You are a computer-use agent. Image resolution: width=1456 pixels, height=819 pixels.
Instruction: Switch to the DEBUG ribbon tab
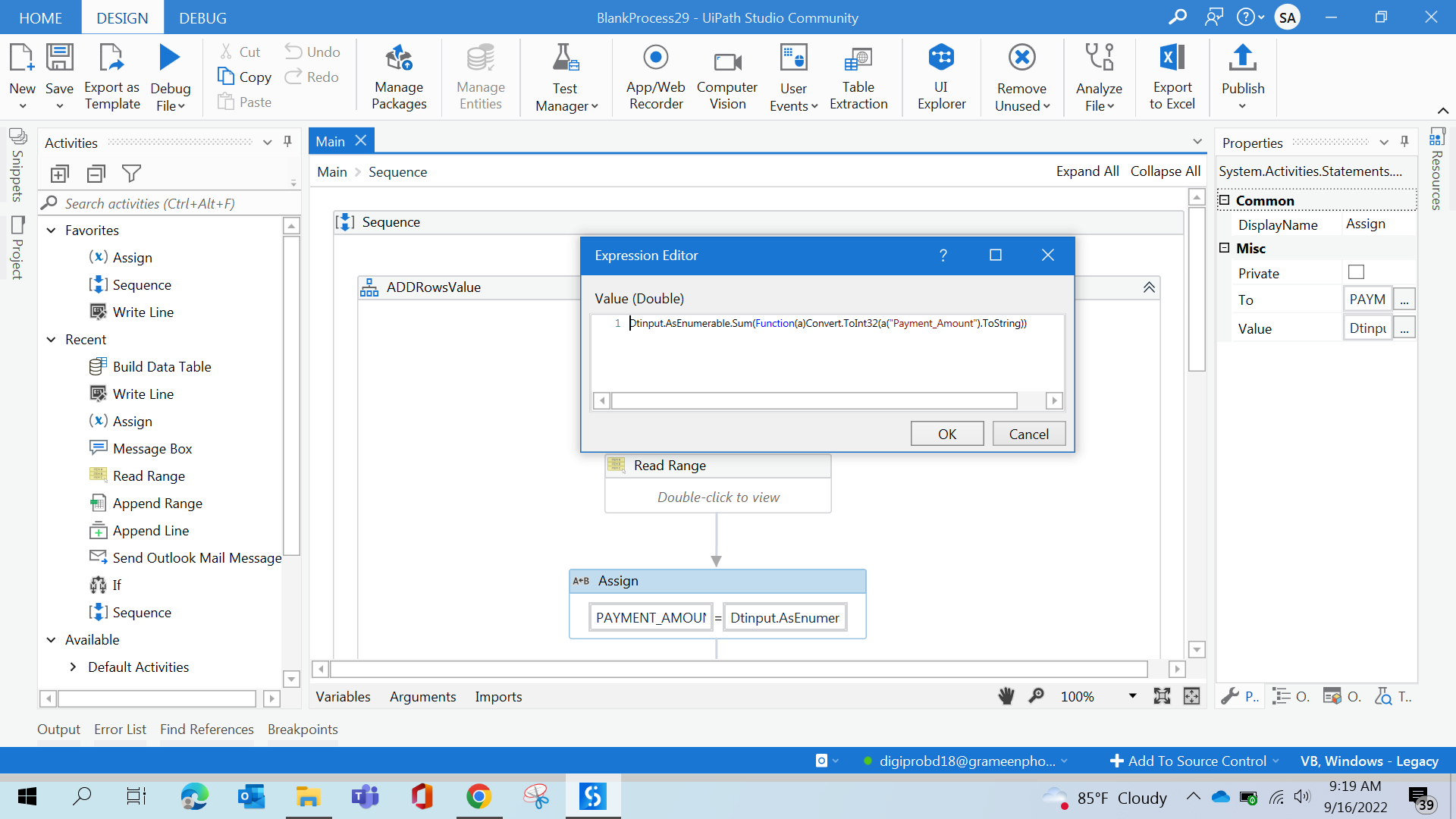pyautogui.click(x=202, y=17)
